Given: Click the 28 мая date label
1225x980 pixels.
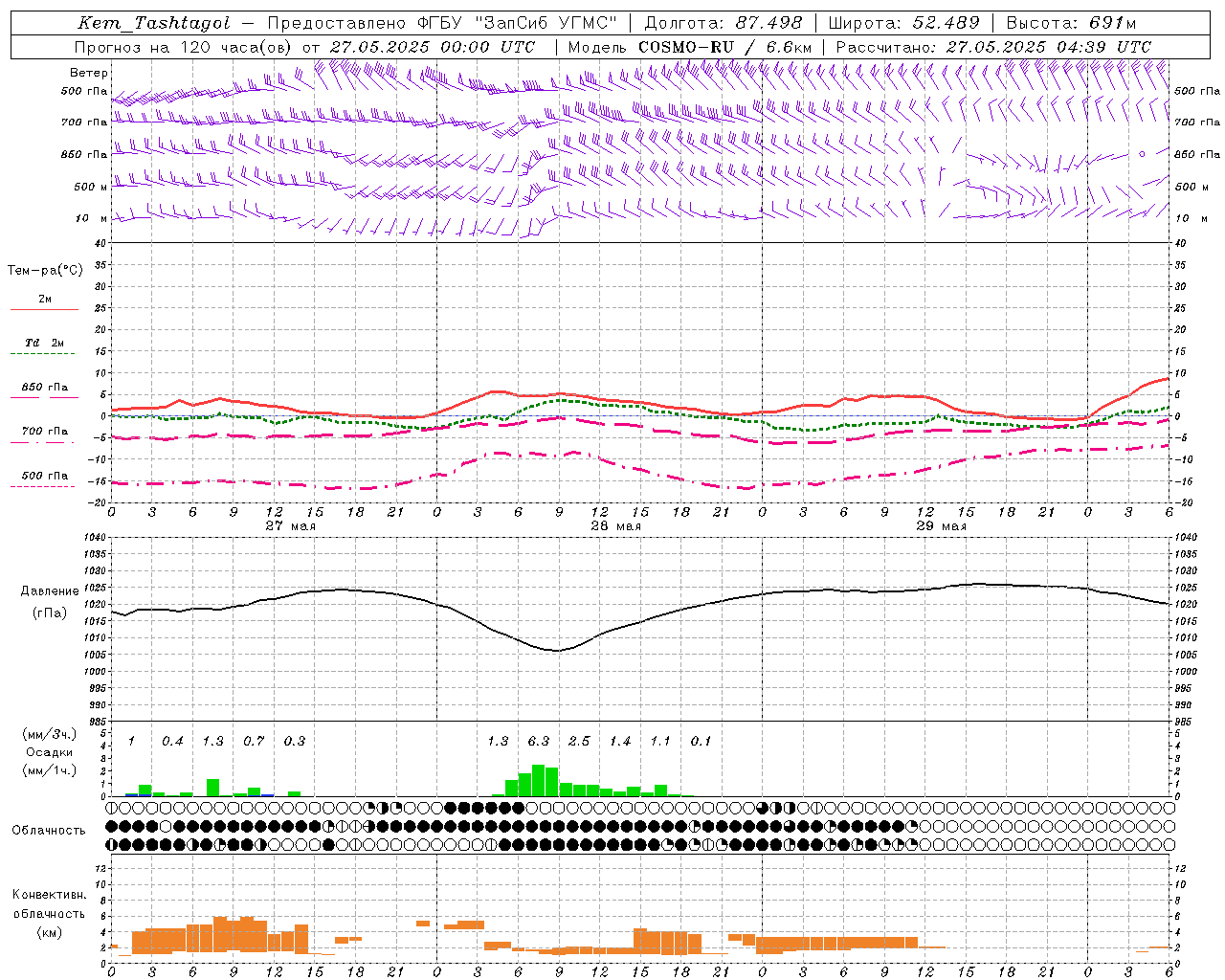Looking at the screenshot, I should click(615, 526).
